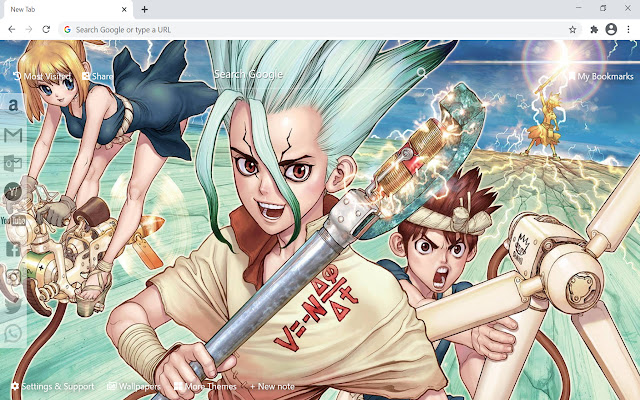Open the Outlook shortcut in sidebar
This screenshot has height=400, width=640.
pos(13,163)
